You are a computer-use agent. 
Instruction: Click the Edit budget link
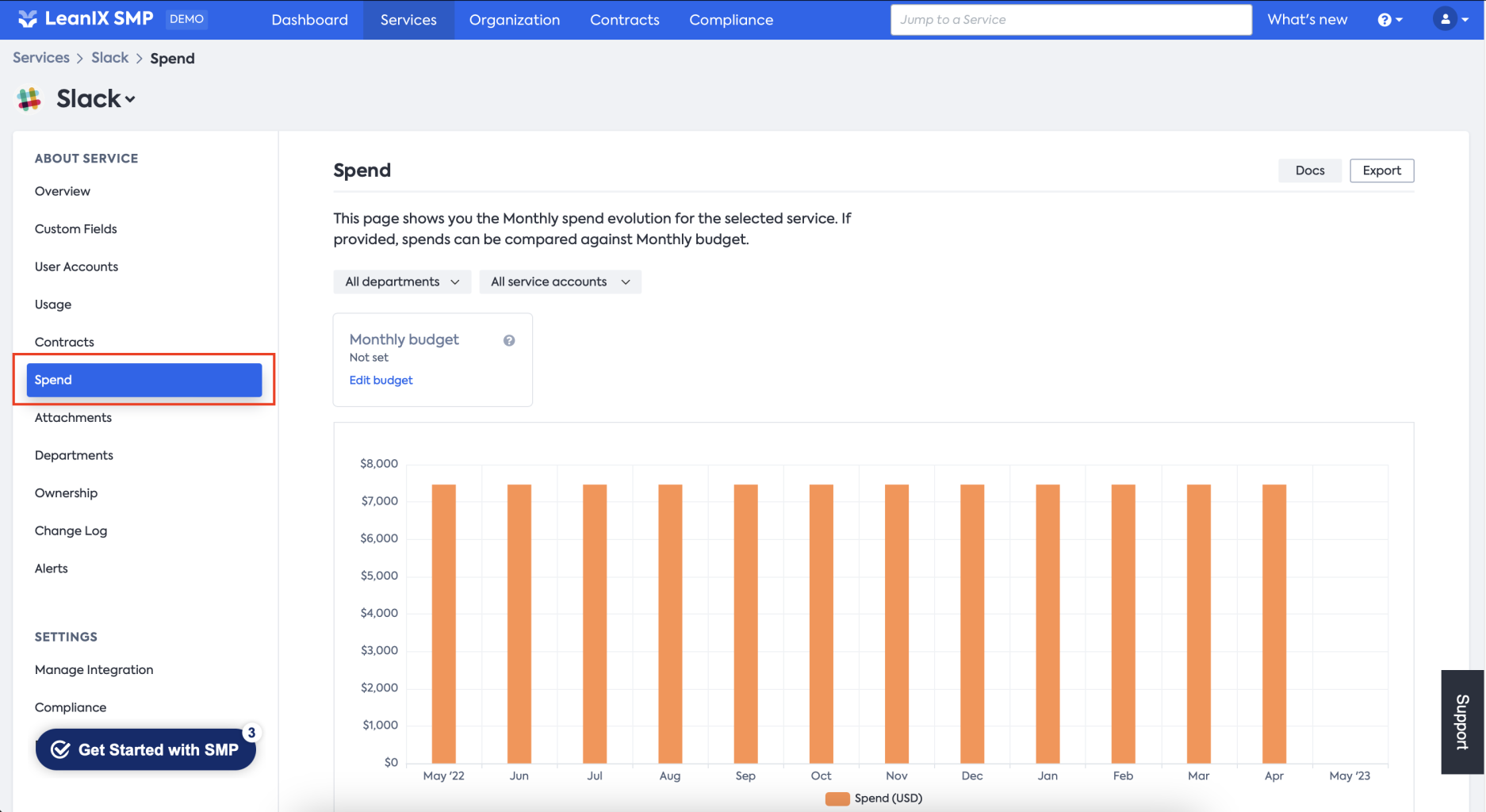(381, 380)
